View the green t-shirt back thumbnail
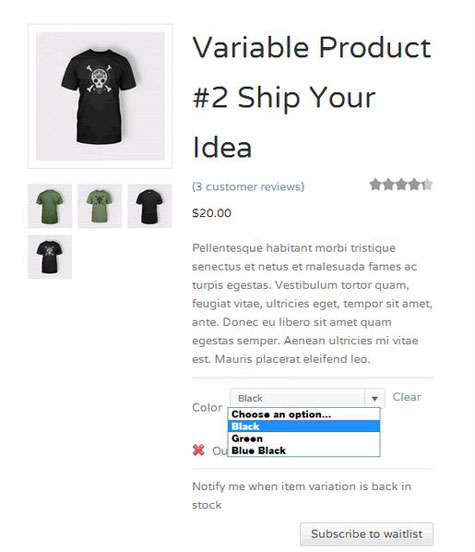Screen dimensions: 475x552 click(x=50, y=206)
